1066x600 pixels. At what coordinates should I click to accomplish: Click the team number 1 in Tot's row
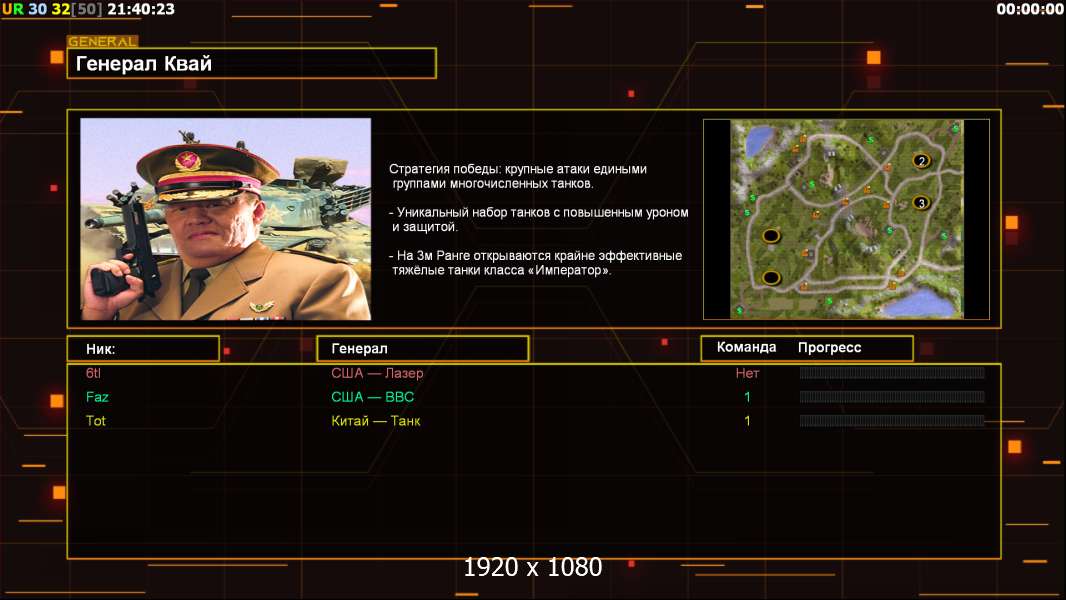click(747, 421)
